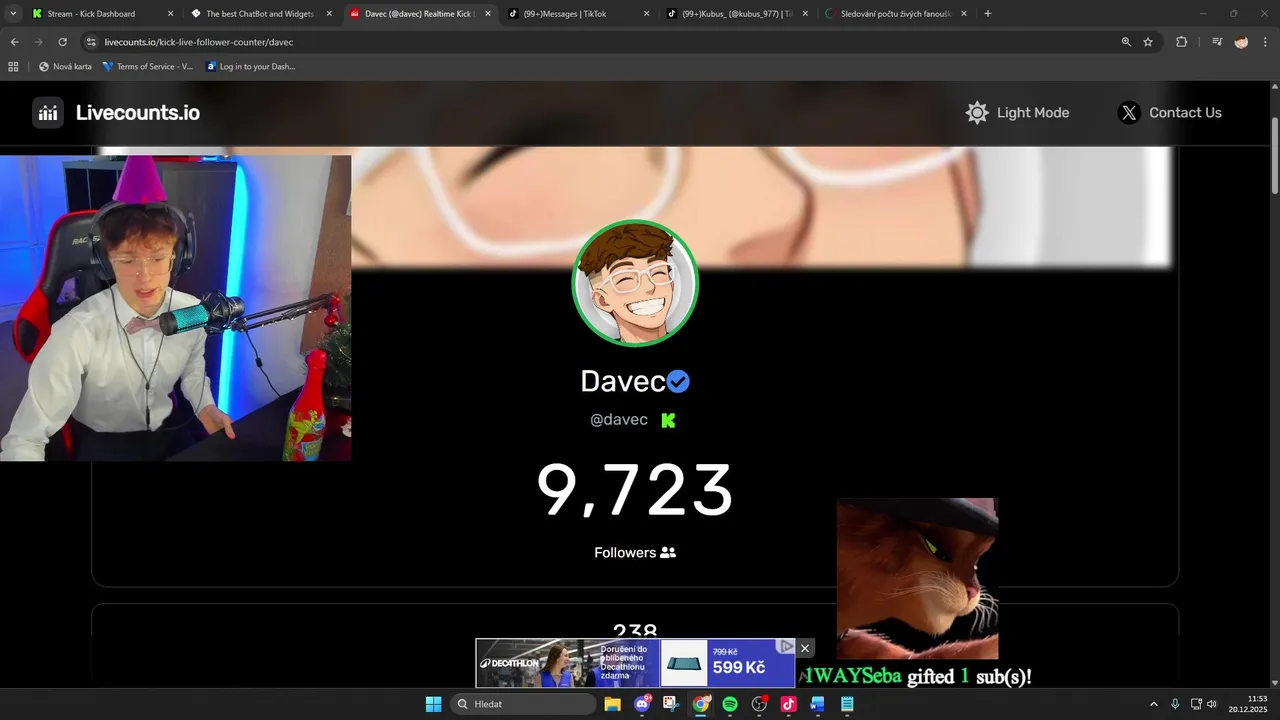Click the Light Mode label
This screenshot has width=1280, height=720.
click(x=1033, y=113)
